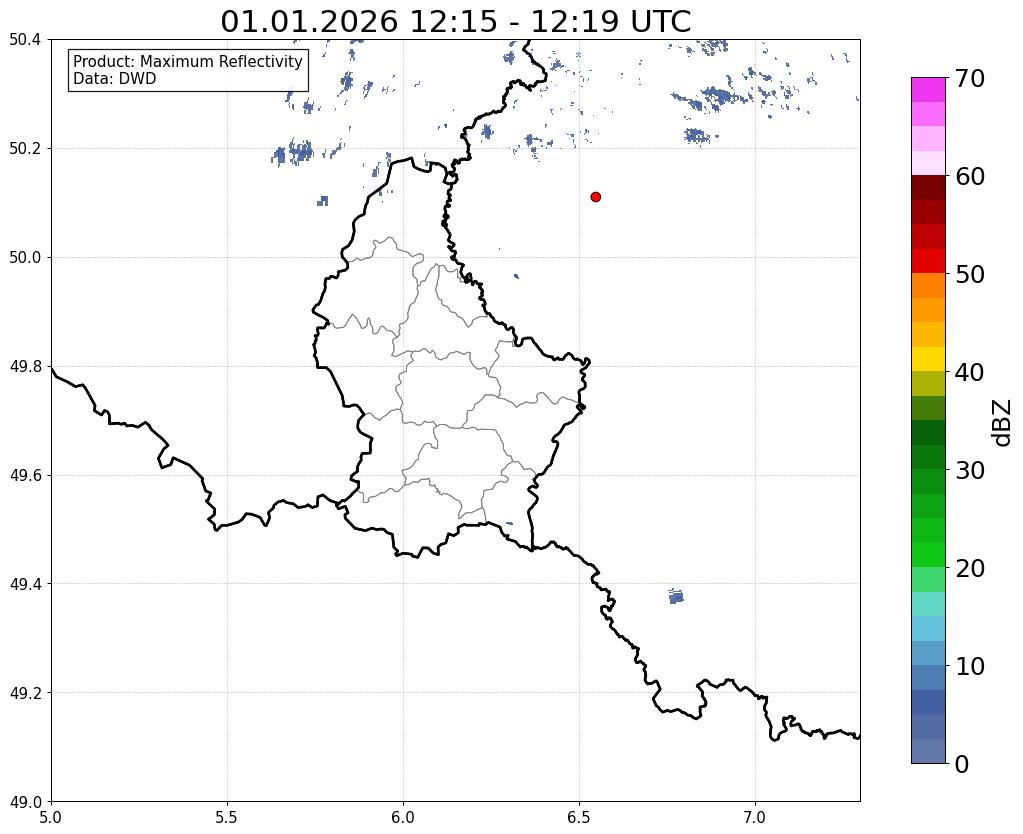Click the colorbar tick label '50'
This screenshot has height=834, width=1023.
pos(970,274)
